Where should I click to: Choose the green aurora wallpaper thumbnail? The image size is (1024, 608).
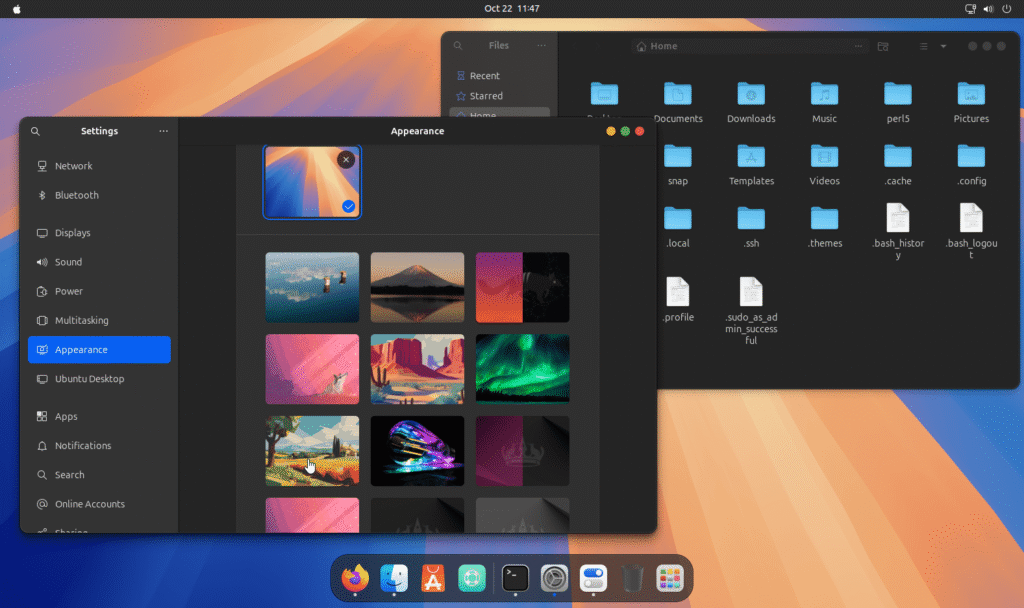click(x=522, y=368)
